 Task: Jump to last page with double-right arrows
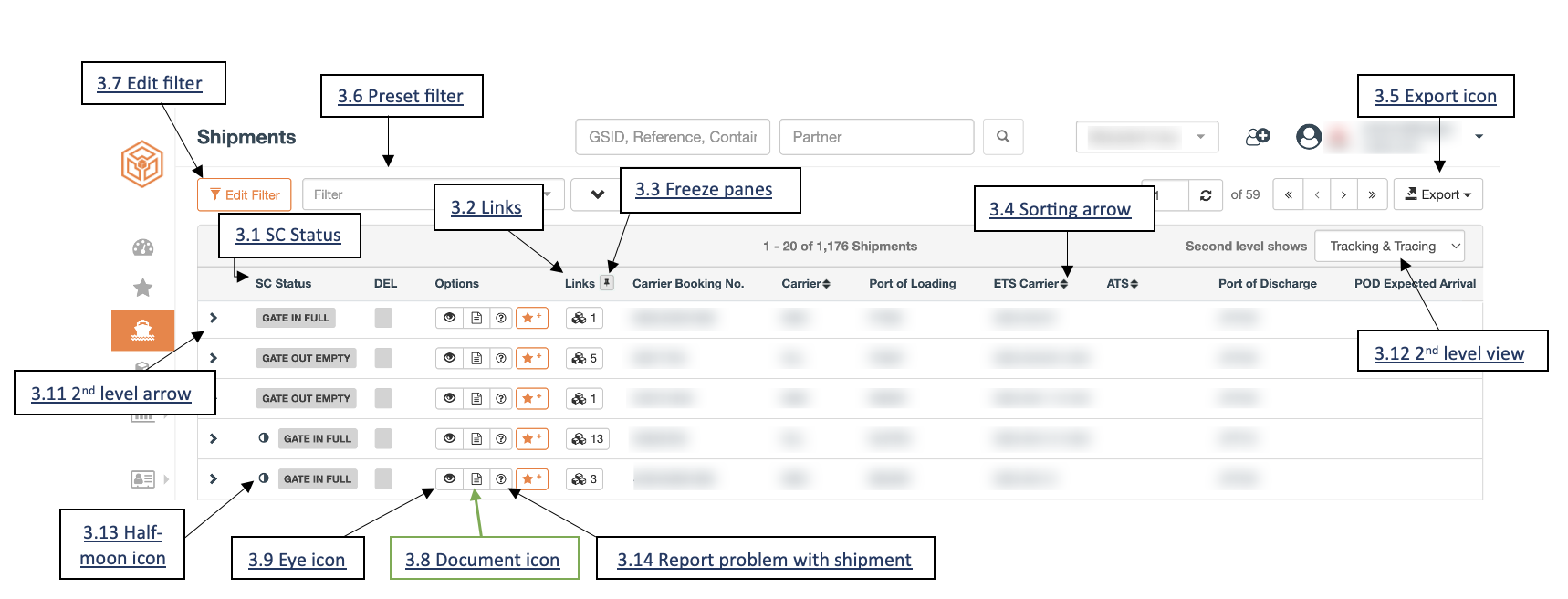click(x=1372, y=194)
